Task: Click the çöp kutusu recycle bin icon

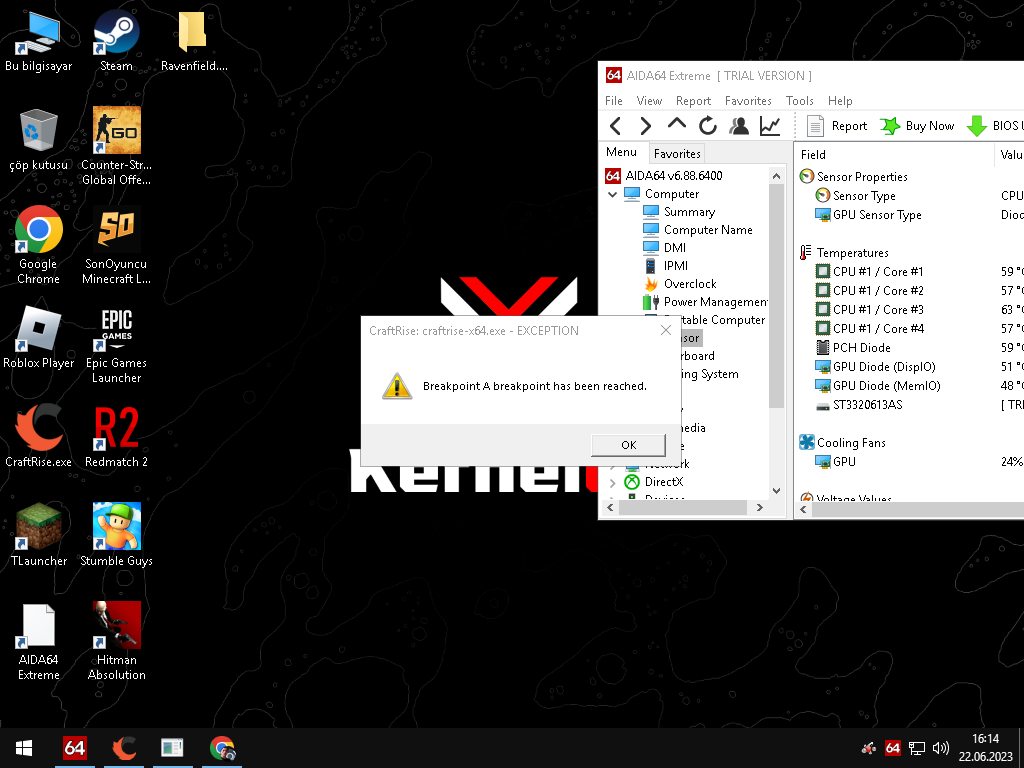Action: point(39,140)
